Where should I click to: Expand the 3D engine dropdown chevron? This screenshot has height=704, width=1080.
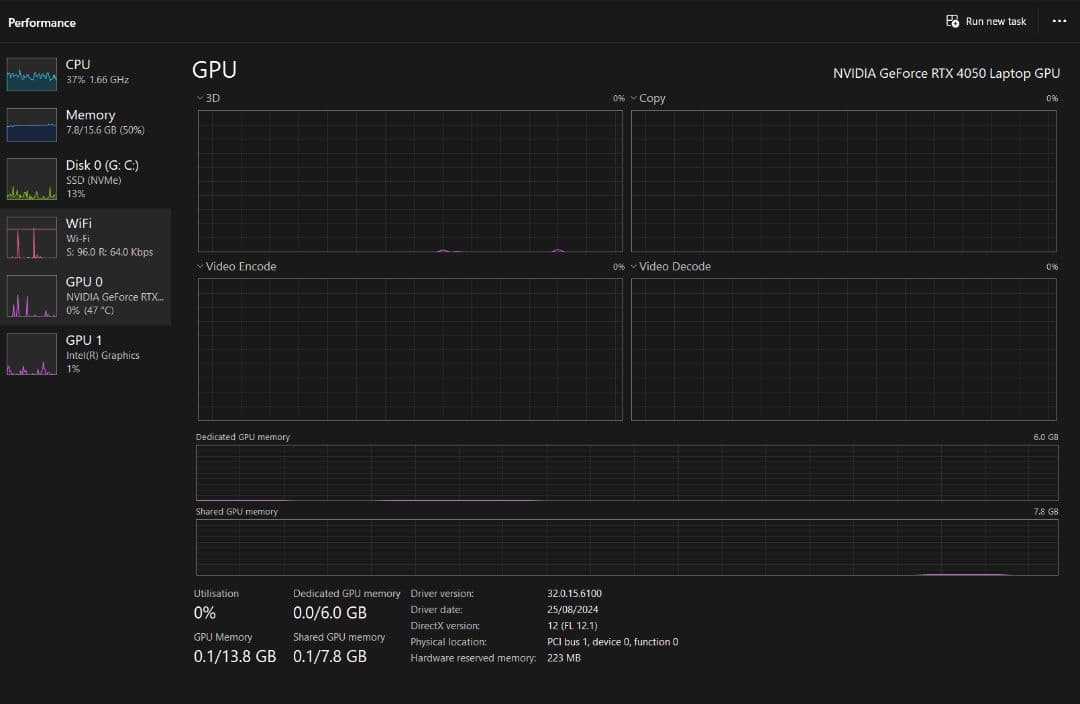tap(199, 97)
